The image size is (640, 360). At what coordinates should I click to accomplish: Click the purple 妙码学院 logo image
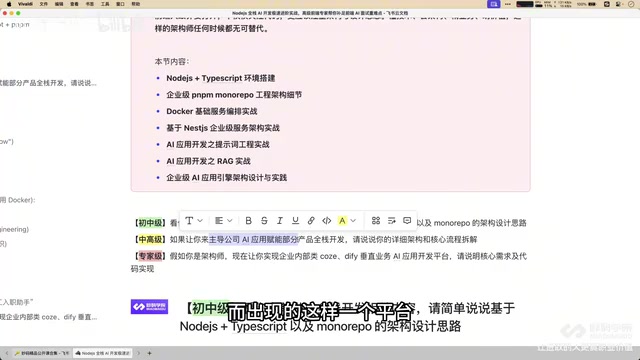click(x=149, y=307)
